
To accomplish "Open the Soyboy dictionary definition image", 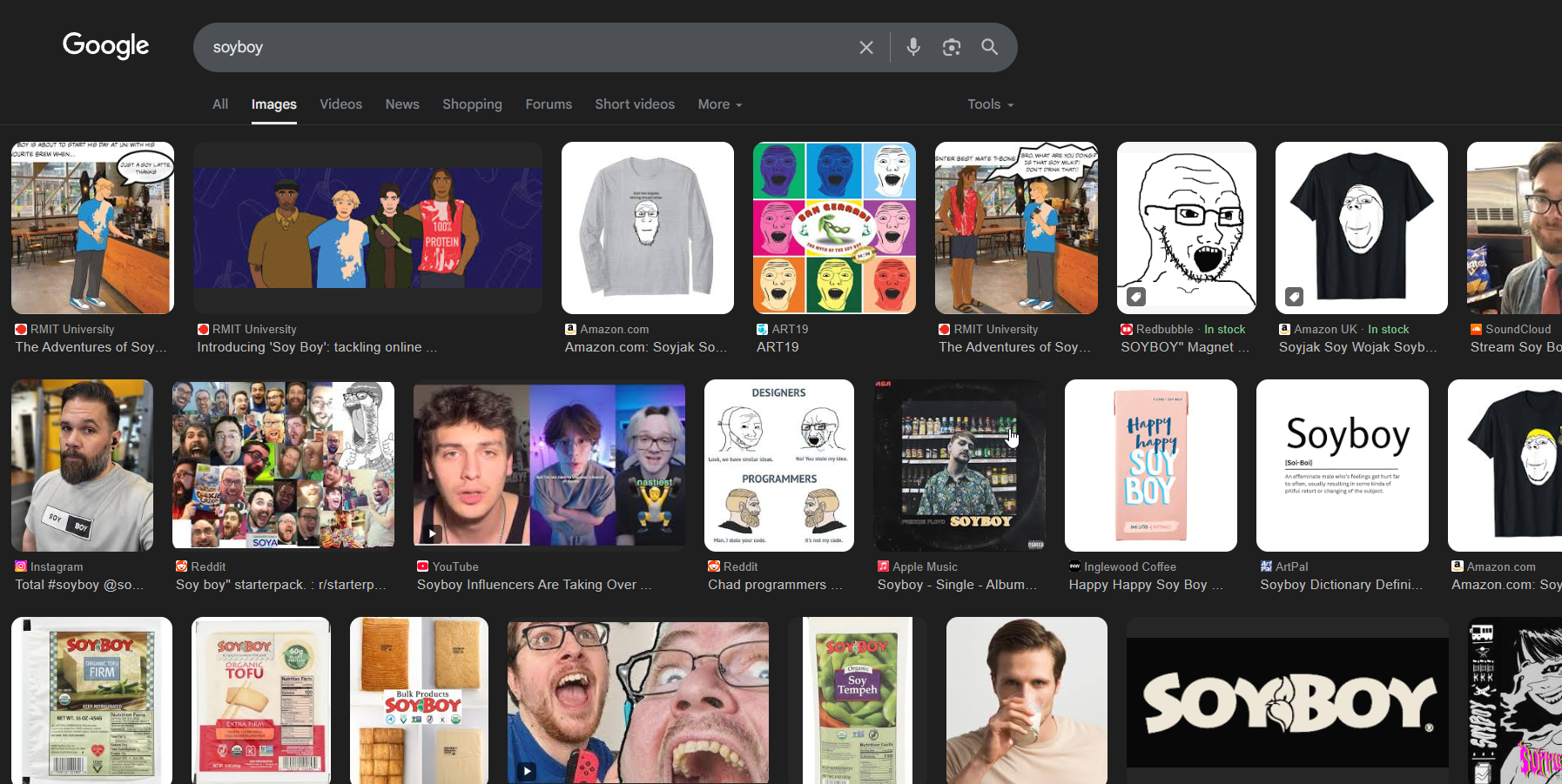I will point(1343,466).
